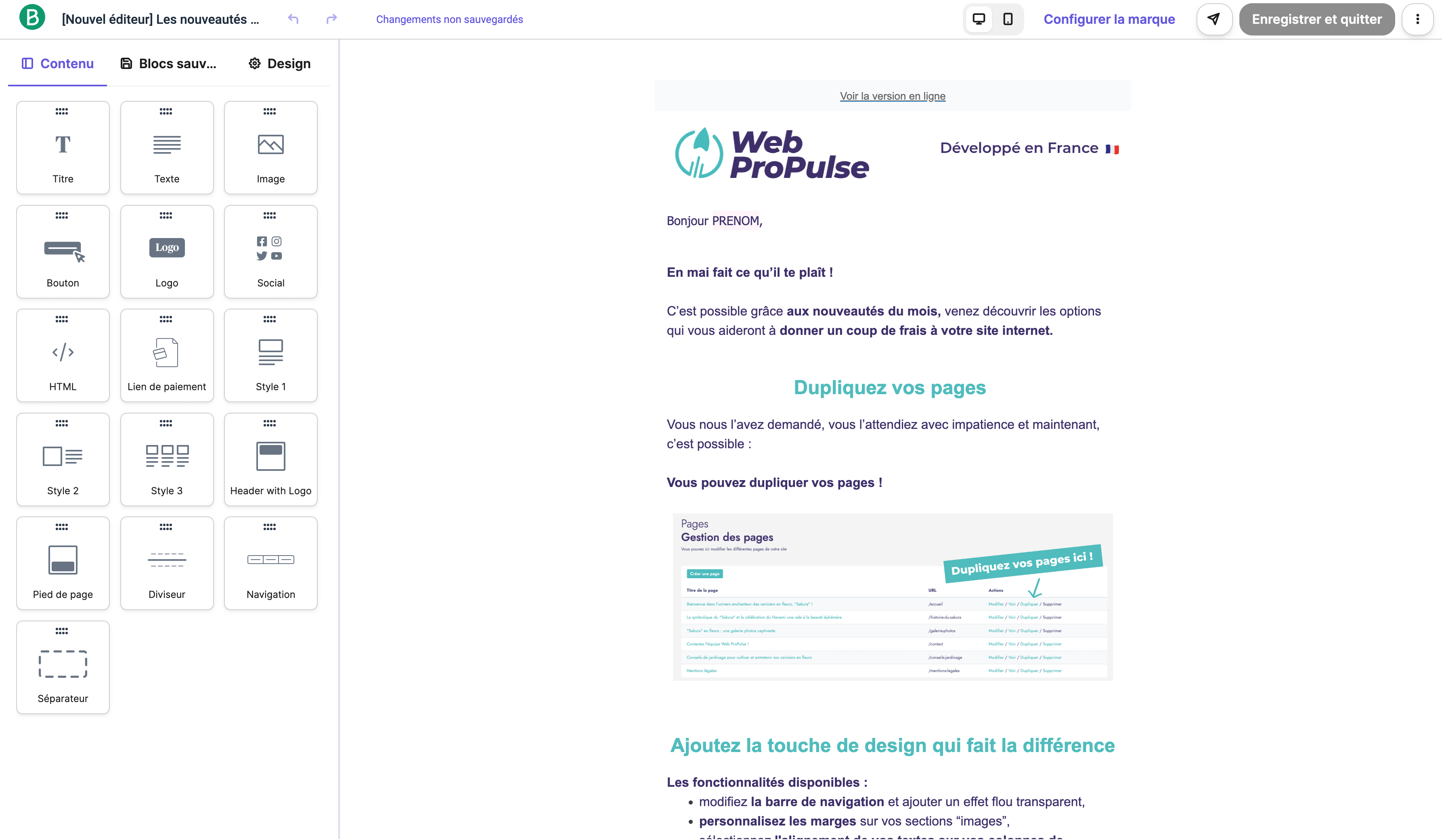
Task: Select the Séparateur block
Action: [63, 667]
